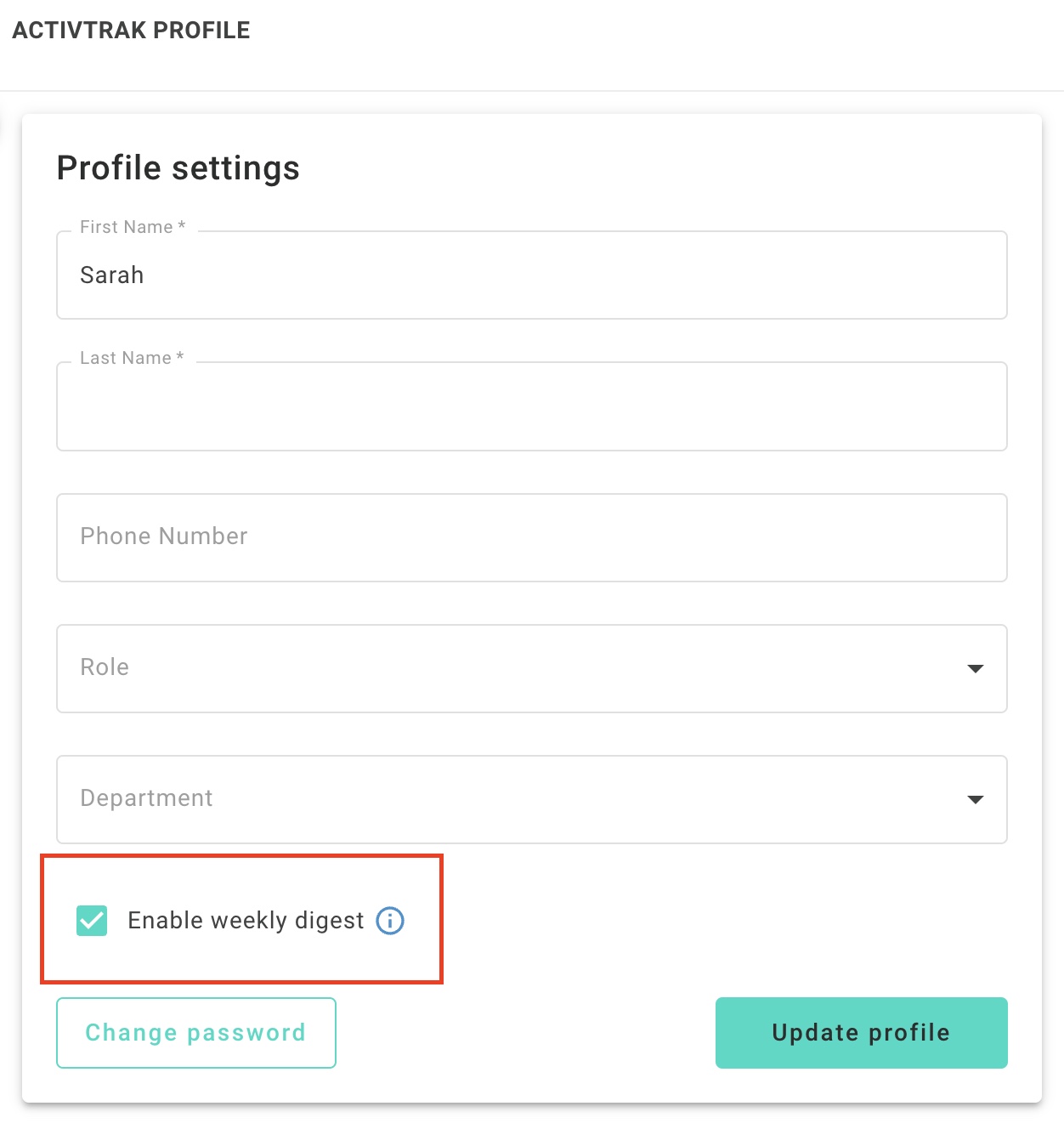This screenshot has width=1064, height=1129.
Task: Click the Update profile button
Action: (x=862, y=1033)
